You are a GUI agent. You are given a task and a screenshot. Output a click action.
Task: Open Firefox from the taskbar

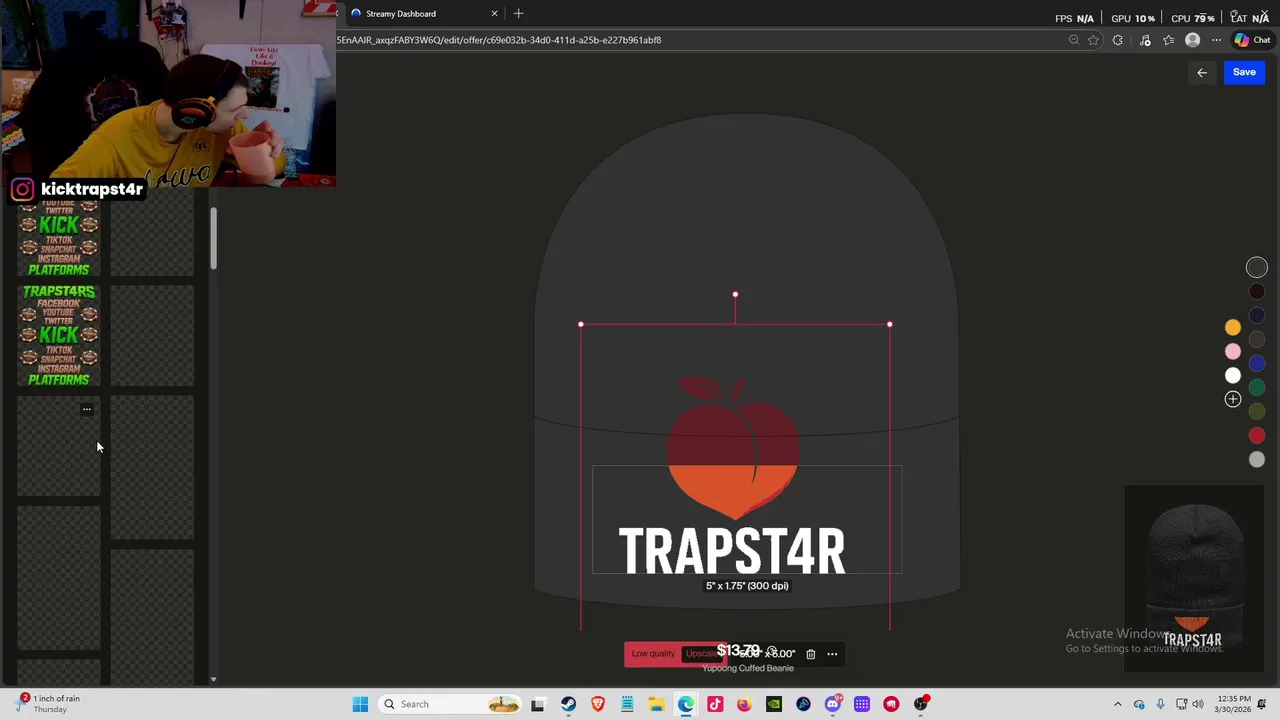(744, 704)
